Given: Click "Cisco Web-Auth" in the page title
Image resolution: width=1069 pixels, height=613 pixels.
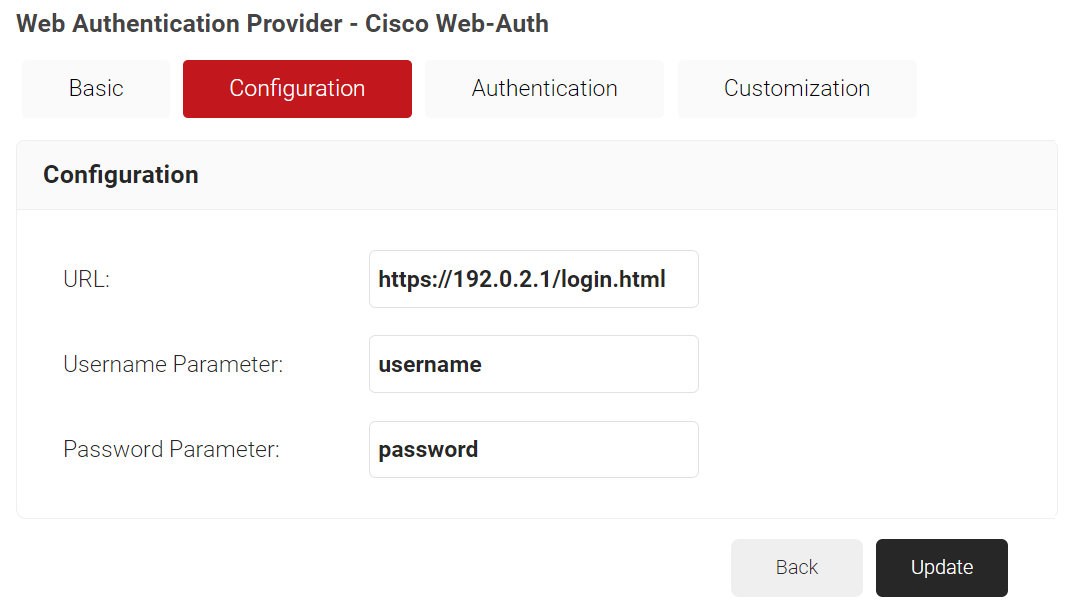Looking at the screenshot, I should (x=457, y=23).
